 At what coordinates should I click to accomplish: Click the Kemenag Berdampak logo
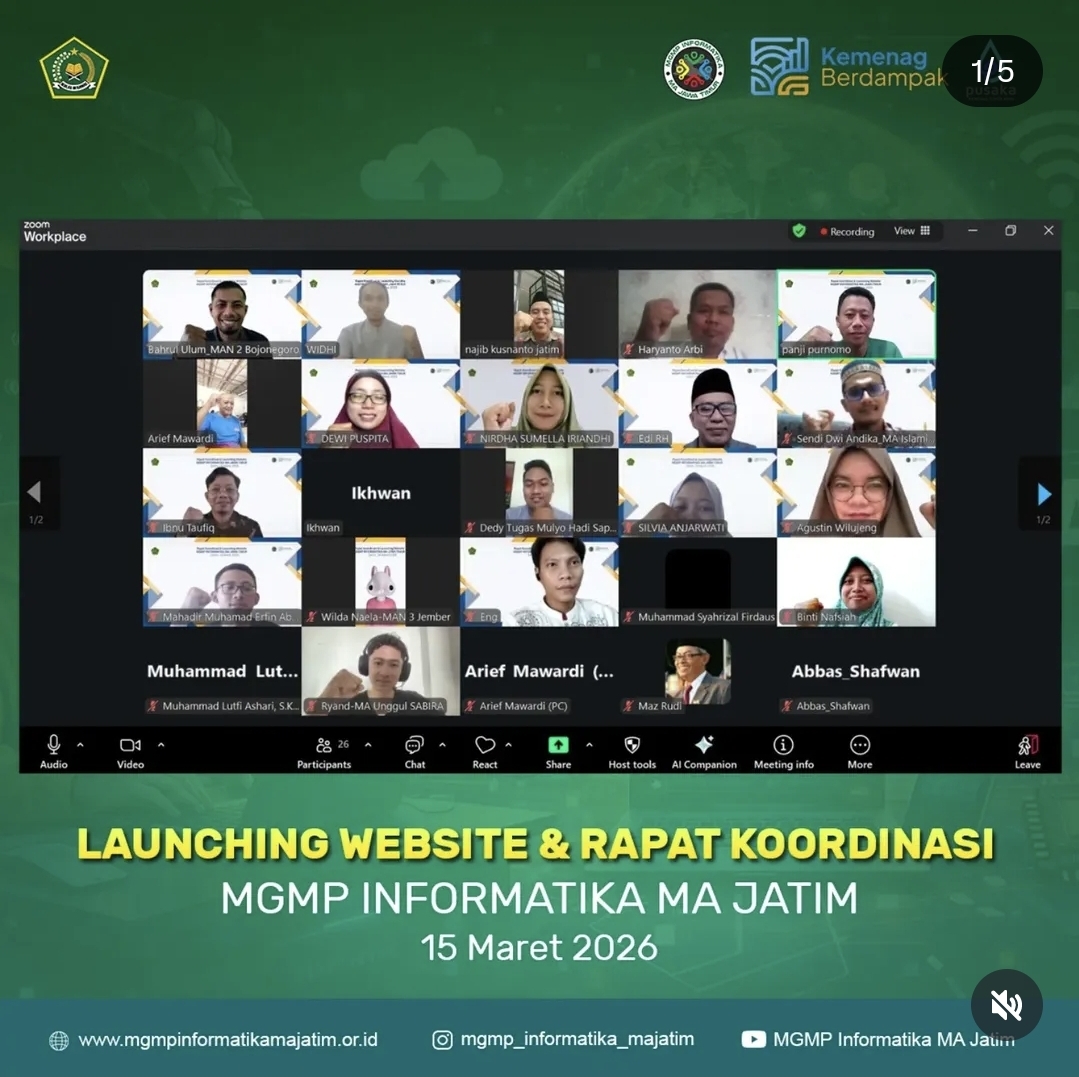[x=848, y=67]
